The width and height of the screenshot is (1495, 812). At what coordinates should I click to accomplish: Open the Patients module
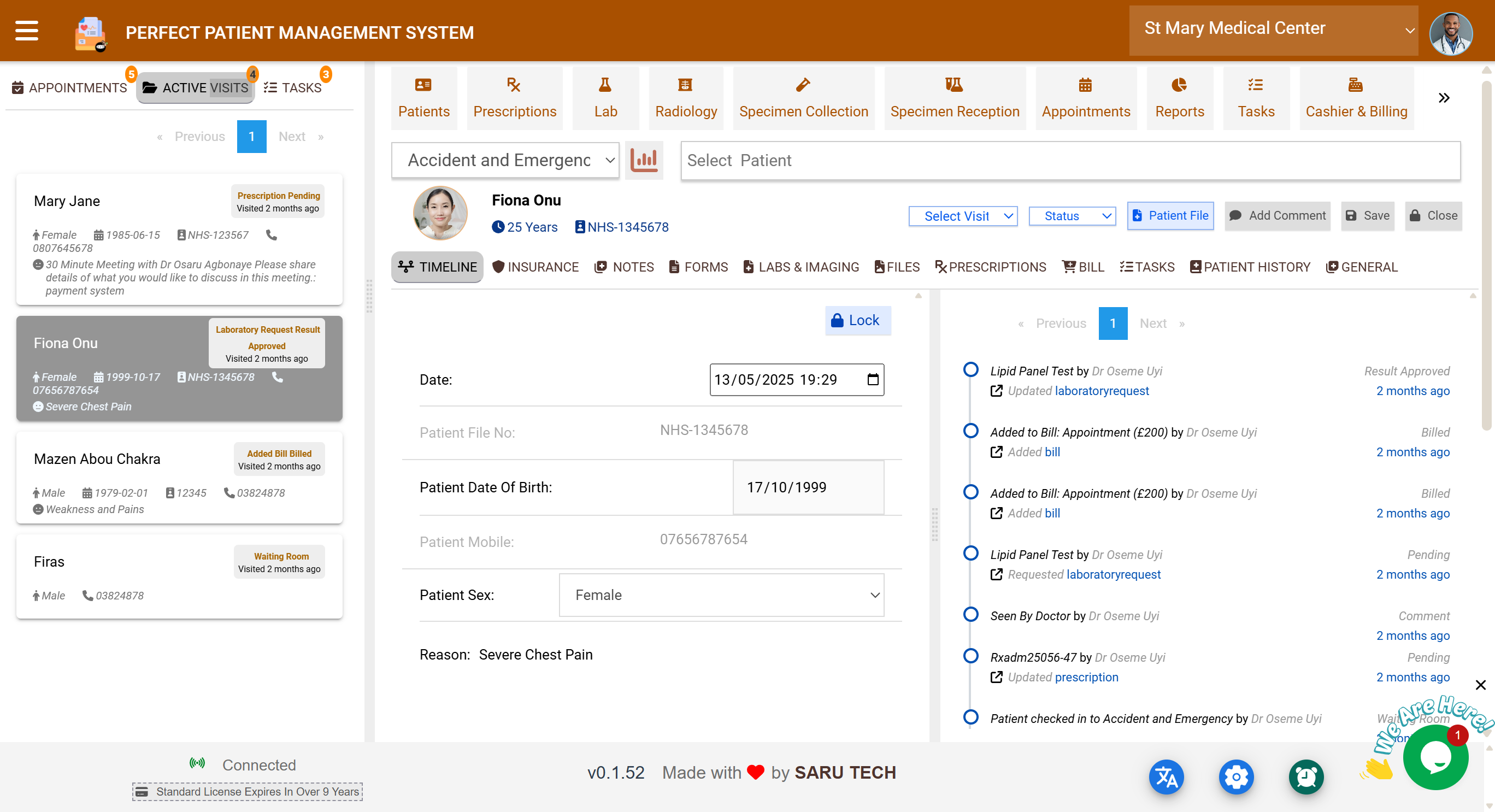pos(423,97)
